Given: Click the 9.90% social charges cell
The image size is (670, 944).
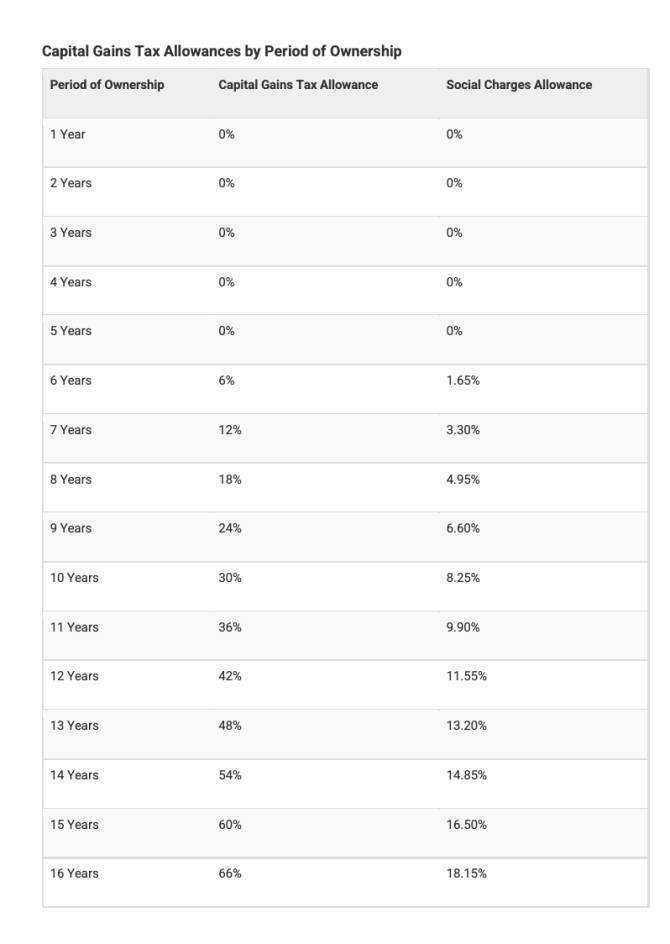Looking at the screenshot, I should point(463,627).
